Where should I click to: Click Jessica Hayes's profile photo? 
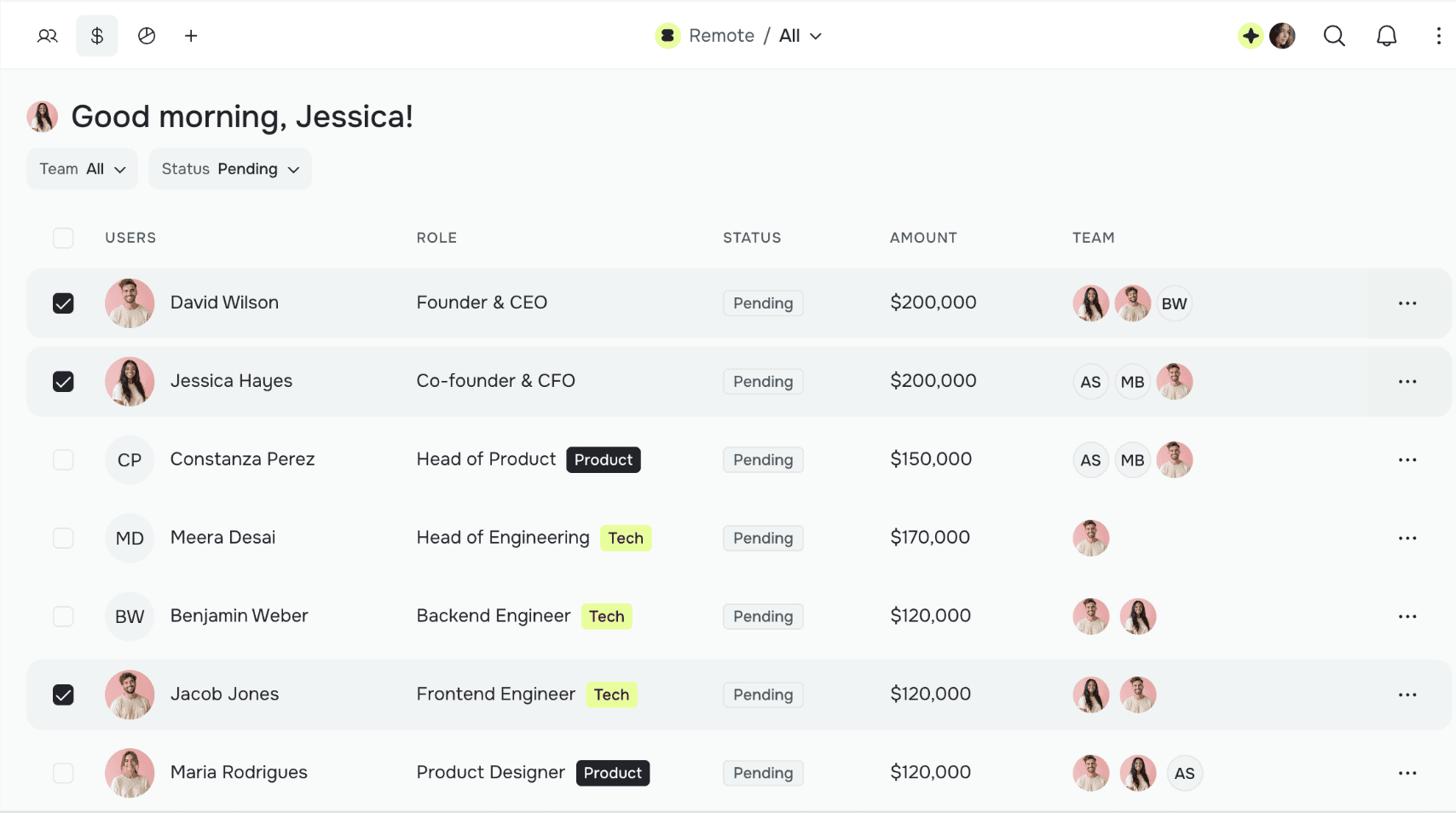coord(130,382)
